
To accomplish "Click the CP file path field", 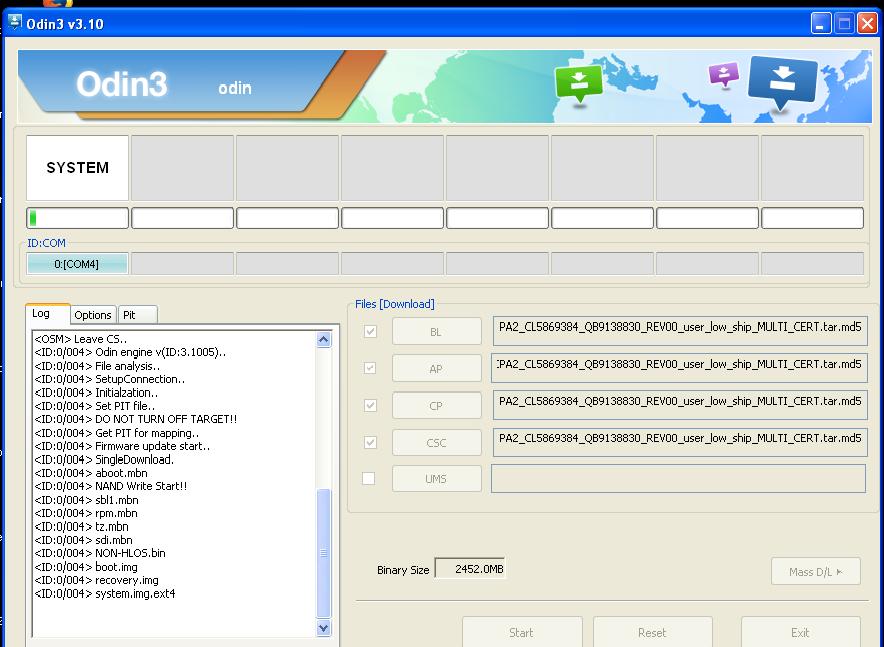I will click(680, 405).
